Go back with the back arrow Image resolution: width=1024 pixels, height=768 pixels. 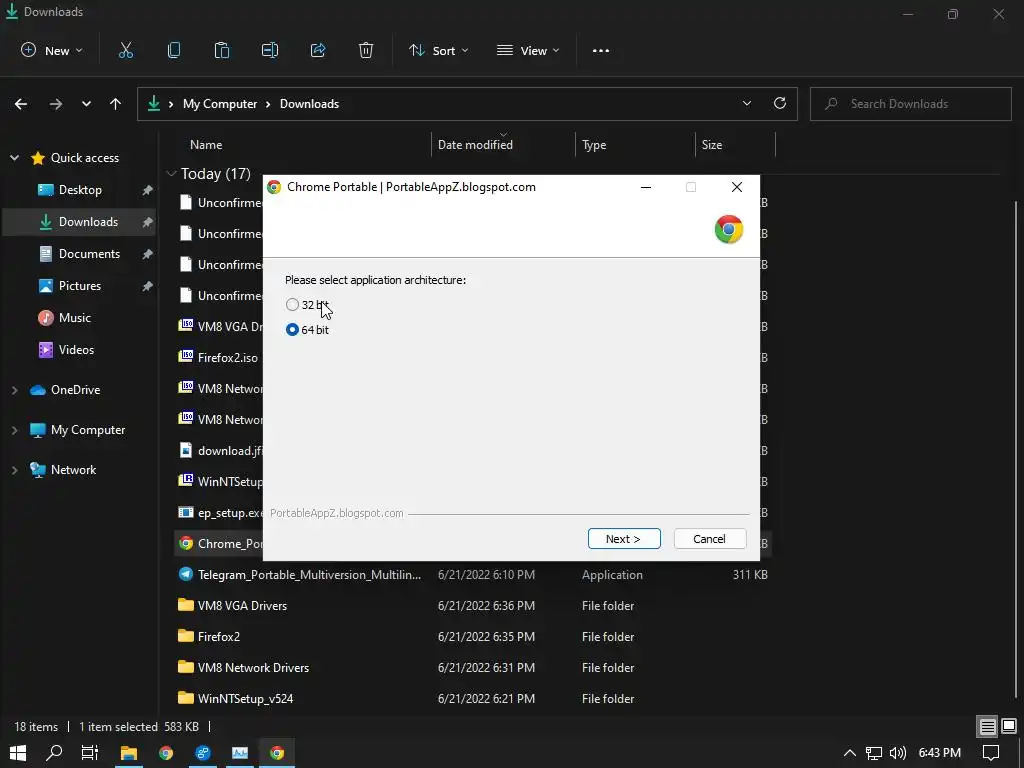click(x=21, y=104)
